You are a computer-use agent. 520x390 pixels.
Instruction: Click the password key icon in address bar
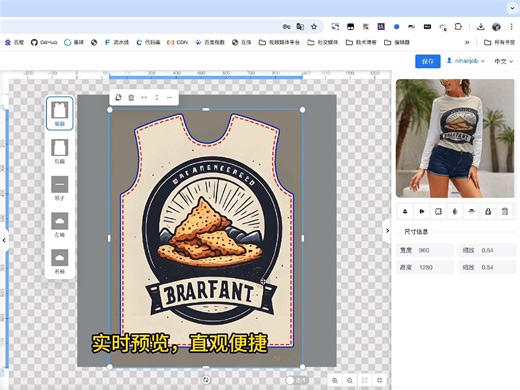286,27
